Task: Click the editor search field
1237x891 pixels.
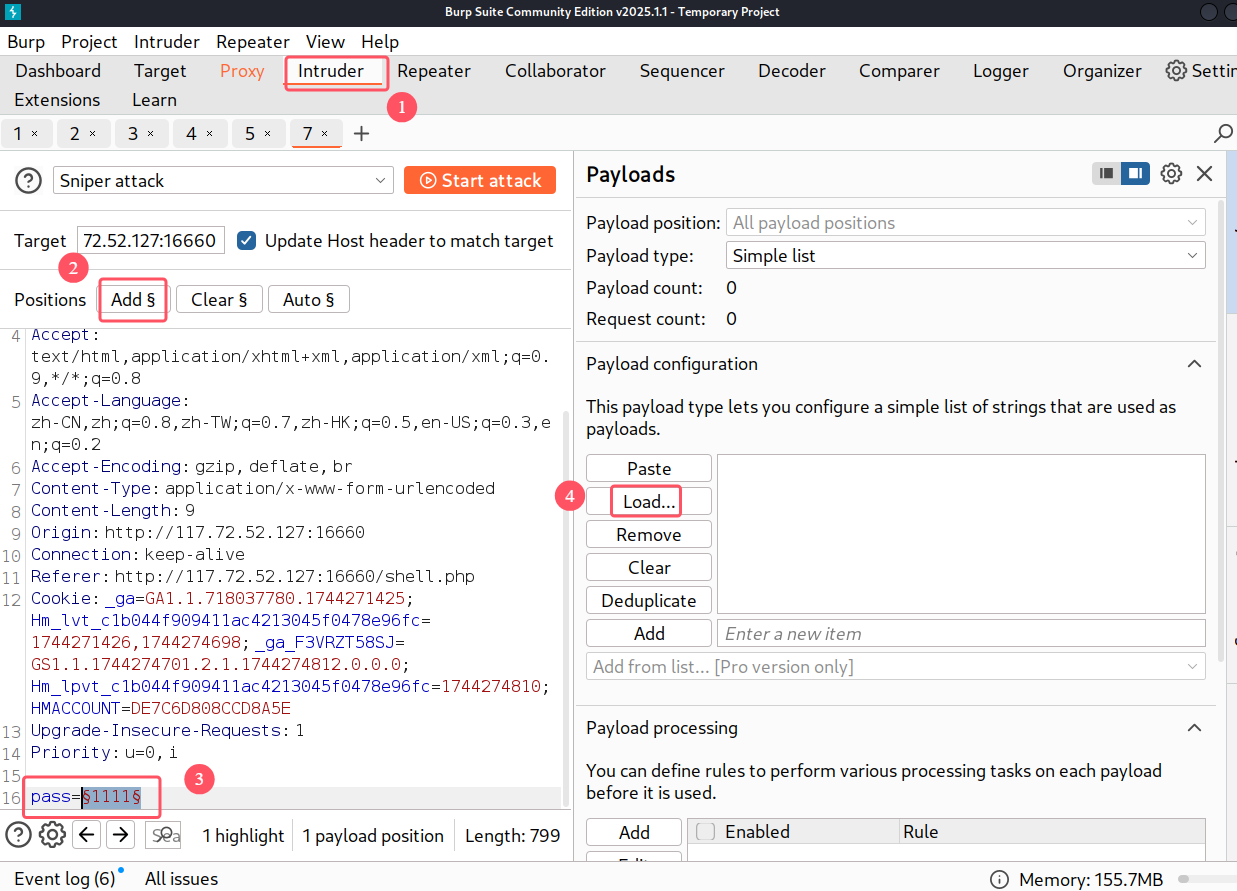Action: point(163,835)
